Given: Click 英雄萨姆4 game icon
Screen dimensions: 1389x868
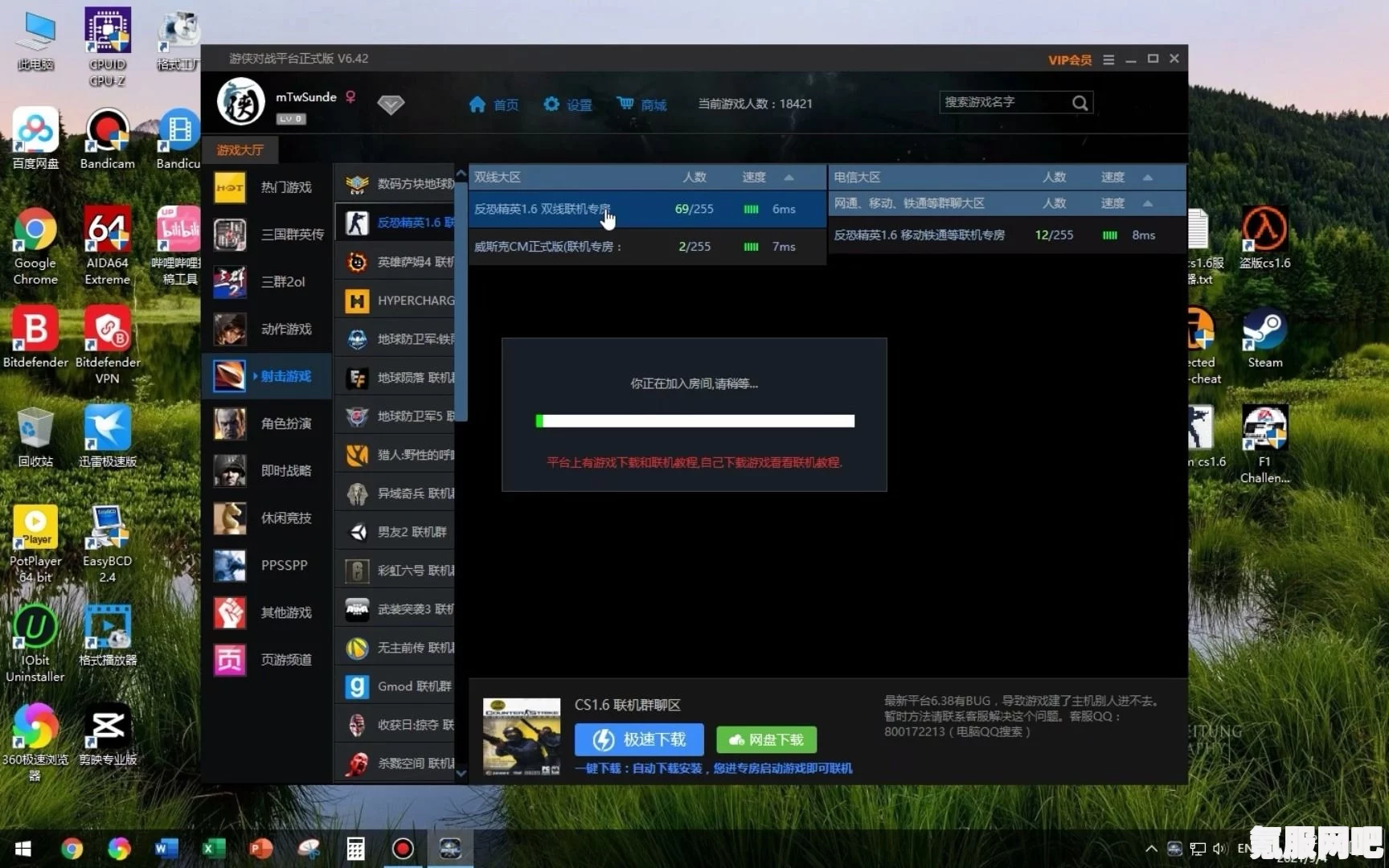Looking at the screenshot, I should (x=357, y=262).
